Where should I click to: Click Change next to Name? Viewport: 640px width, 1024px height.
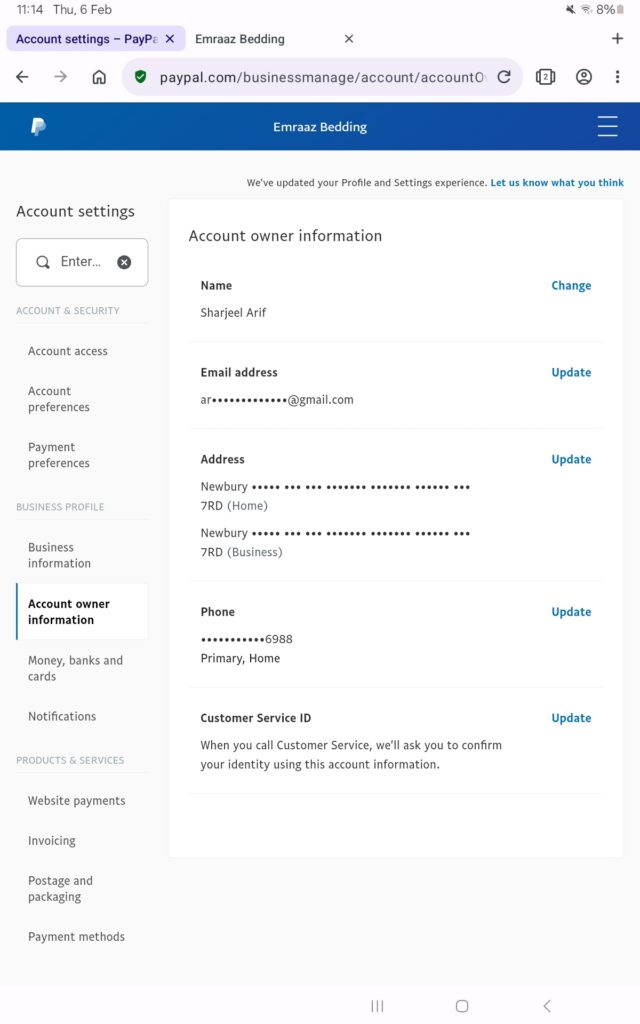[x=571, y=286]
